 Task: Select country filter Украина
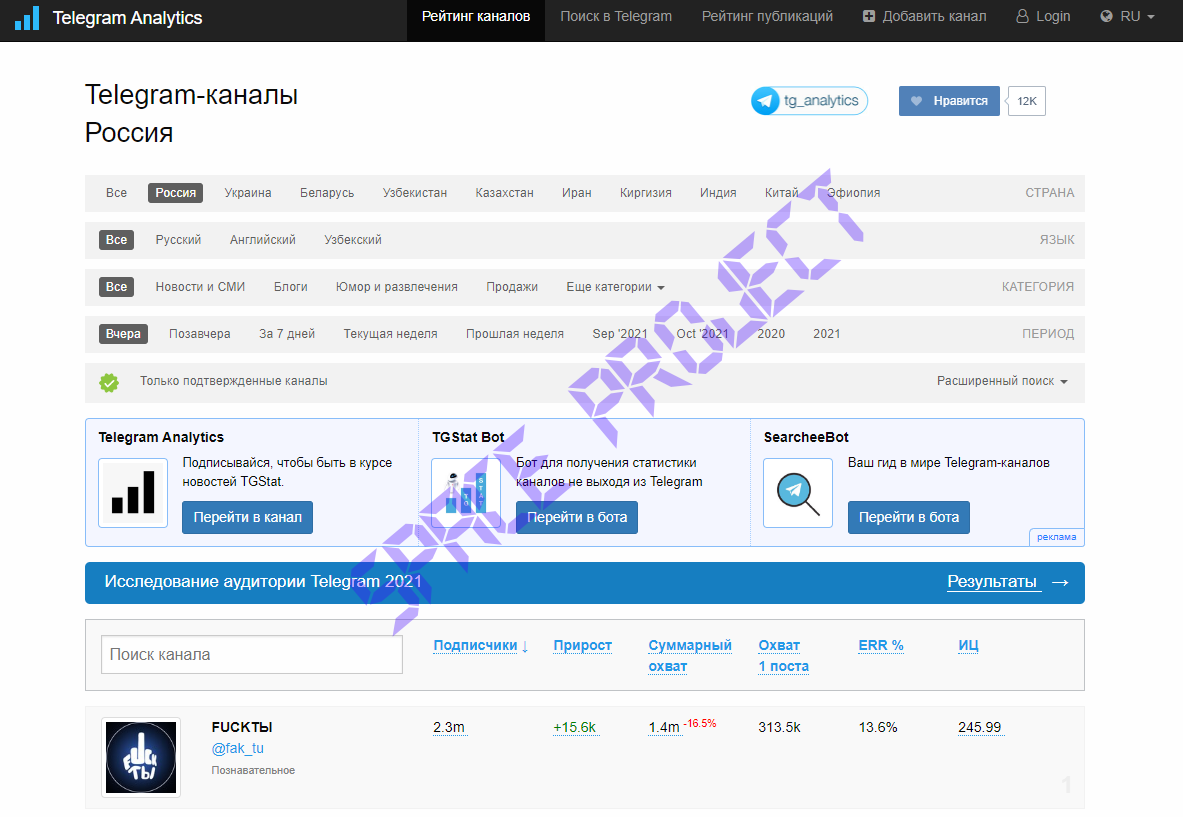tap(247, 193)
